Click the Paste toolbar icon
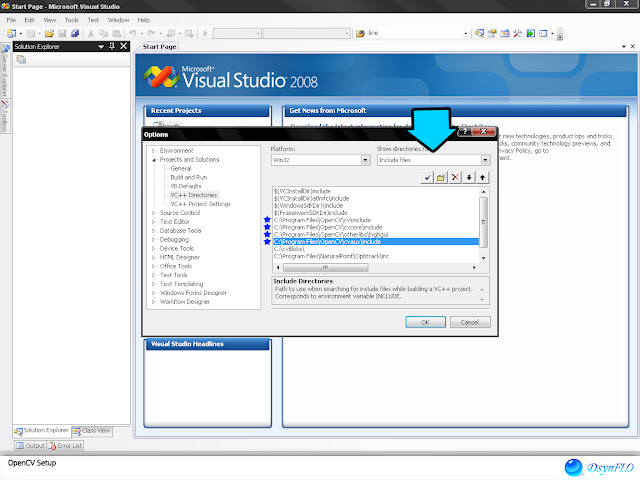This screenshot has height=480, width=640. coord(117,33)
